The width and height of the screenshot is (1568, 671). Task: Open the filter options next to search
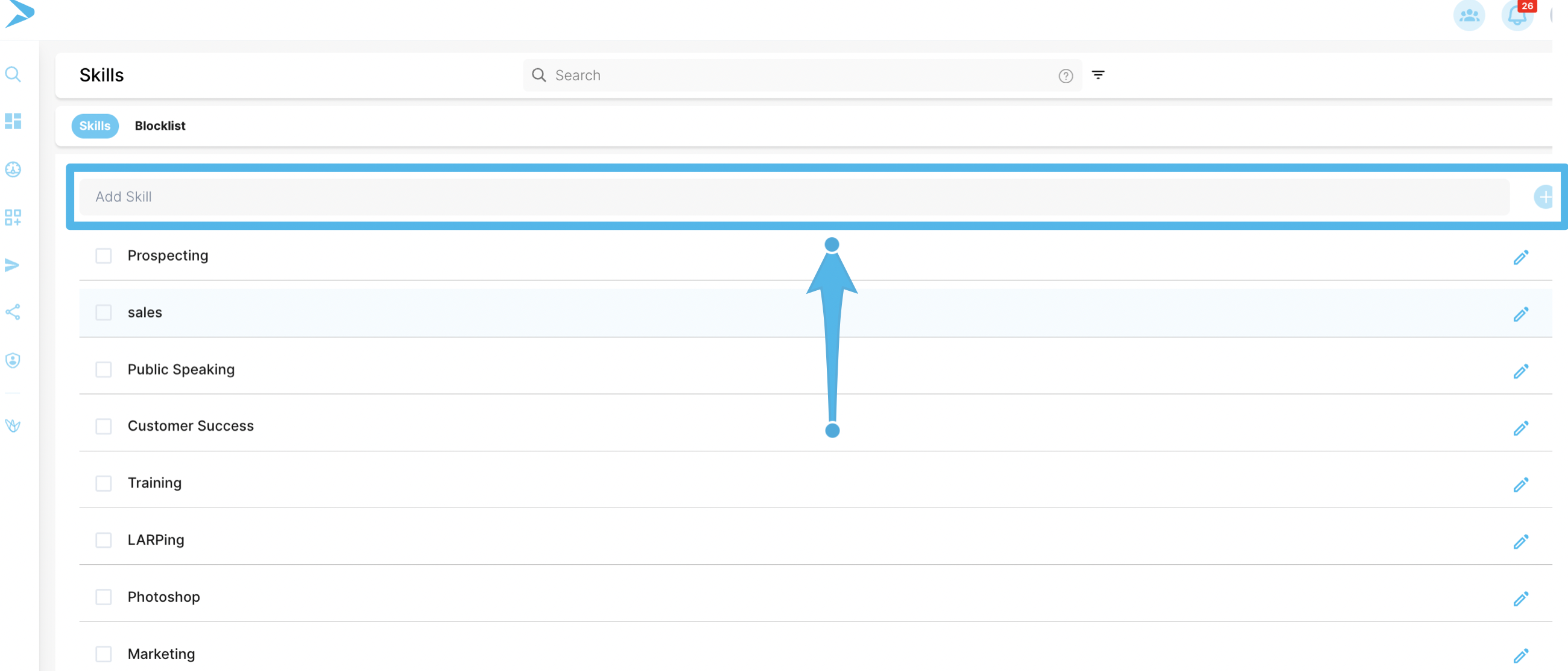click(1098, 75)
